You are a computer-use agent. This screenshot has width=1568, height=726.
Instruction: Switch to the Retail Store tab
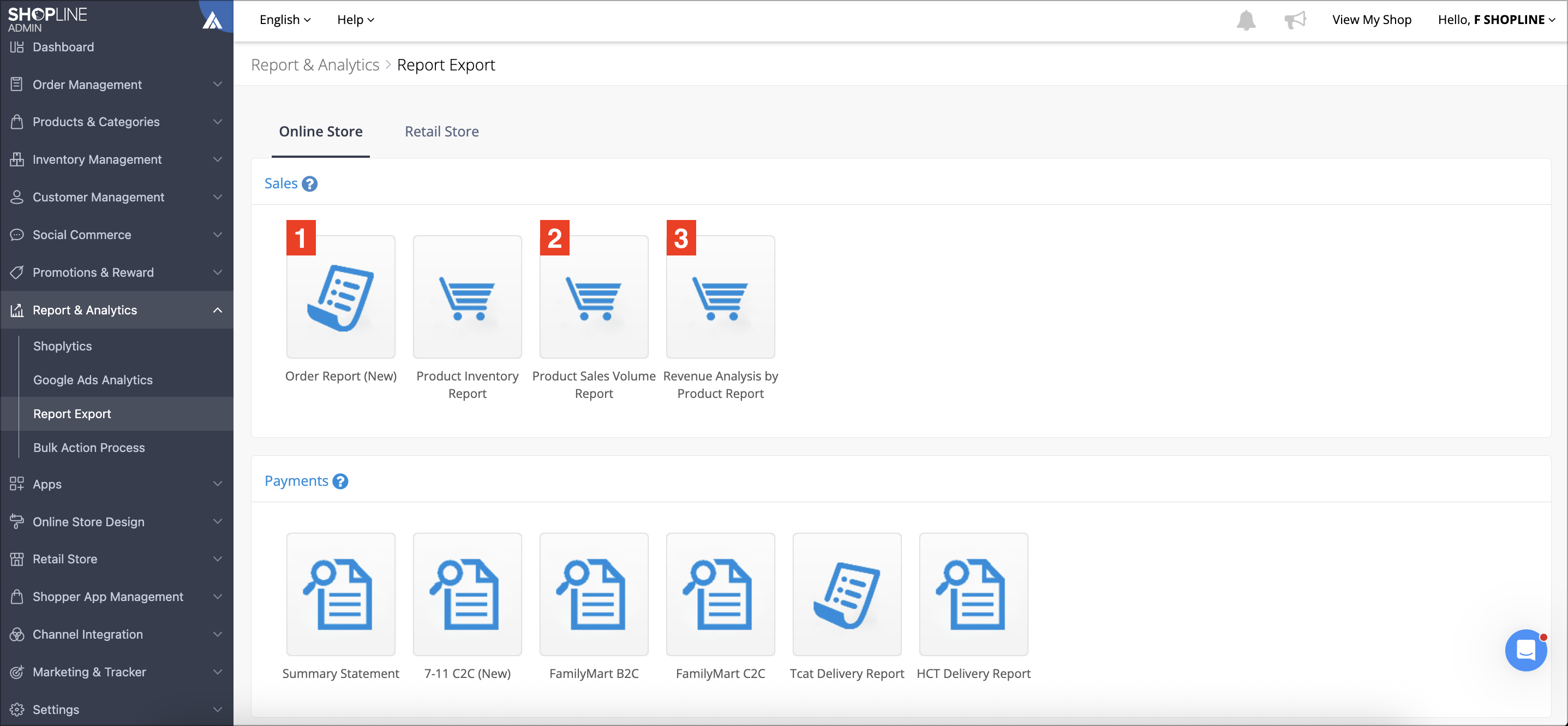coord(442,132)
